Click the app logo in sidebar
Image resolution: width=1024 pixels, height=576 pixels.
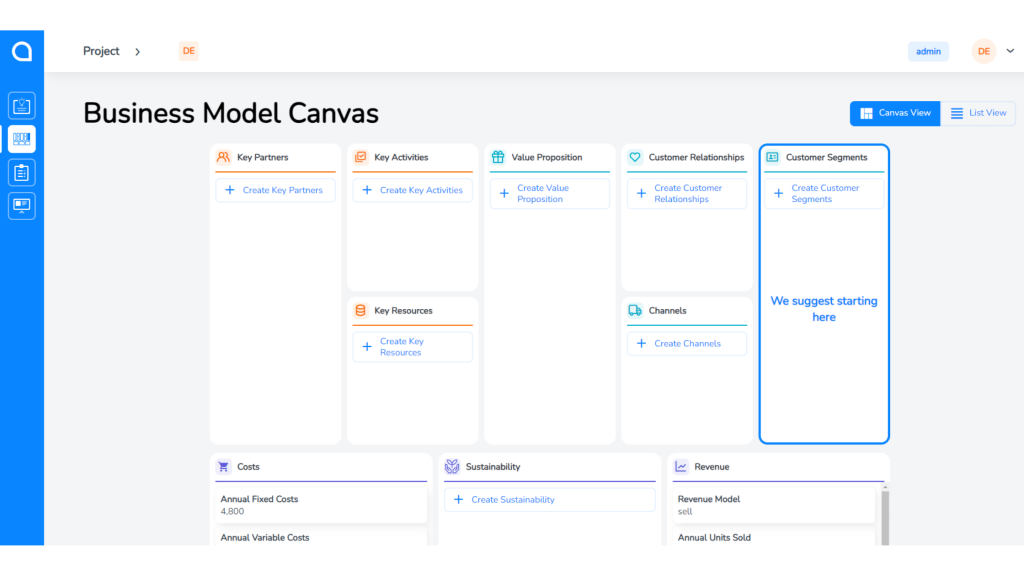click(22, 51)
